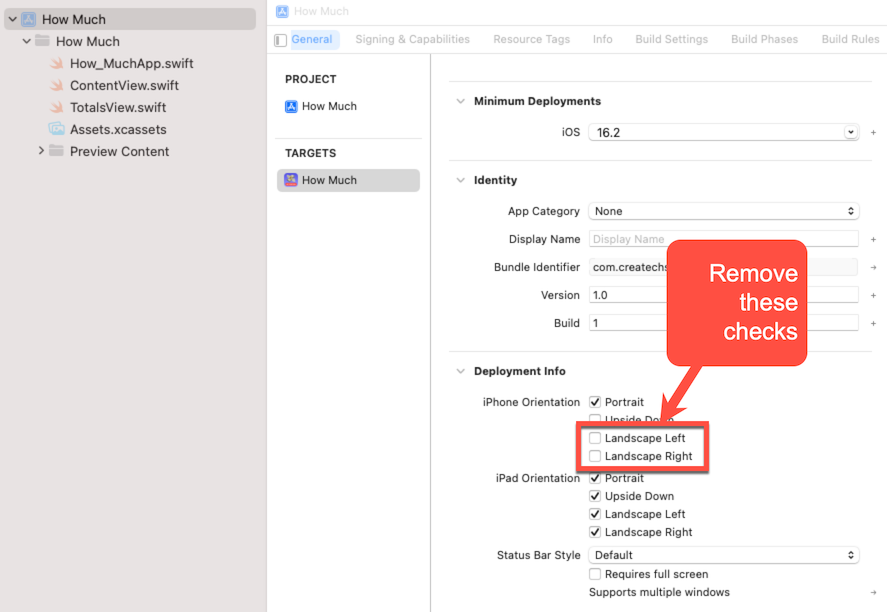Select the How Much target icon under TARGETS
The height and width of the screenshot is (612, 887).
291,180
